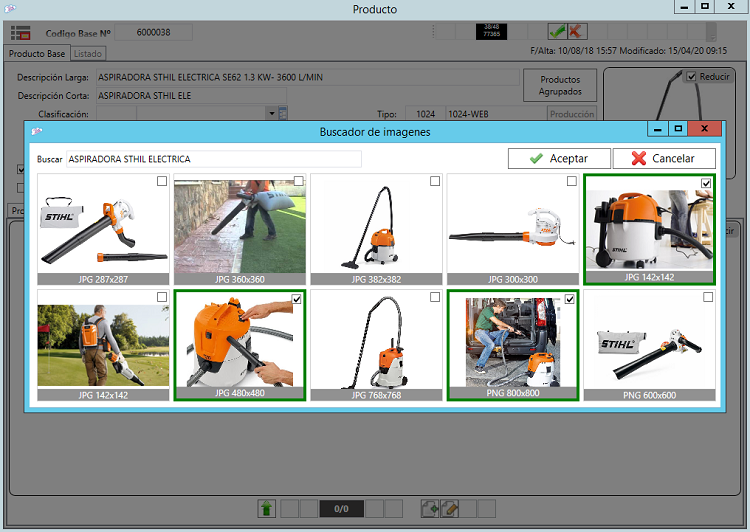Screen dimensions: 750x532
Task: Open the Clasificación dropdown arrow
Action: point(272,114)
